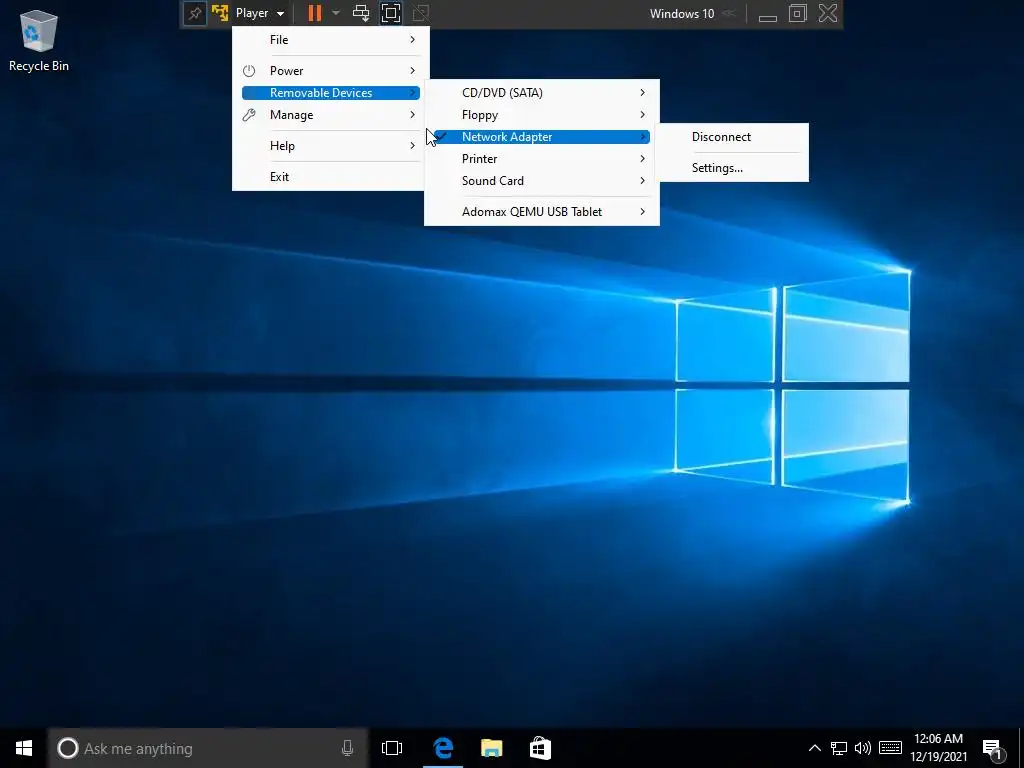1024x768 pixels.
Task: Expand the Sound Card device submenu
Action: coord(541,181)
